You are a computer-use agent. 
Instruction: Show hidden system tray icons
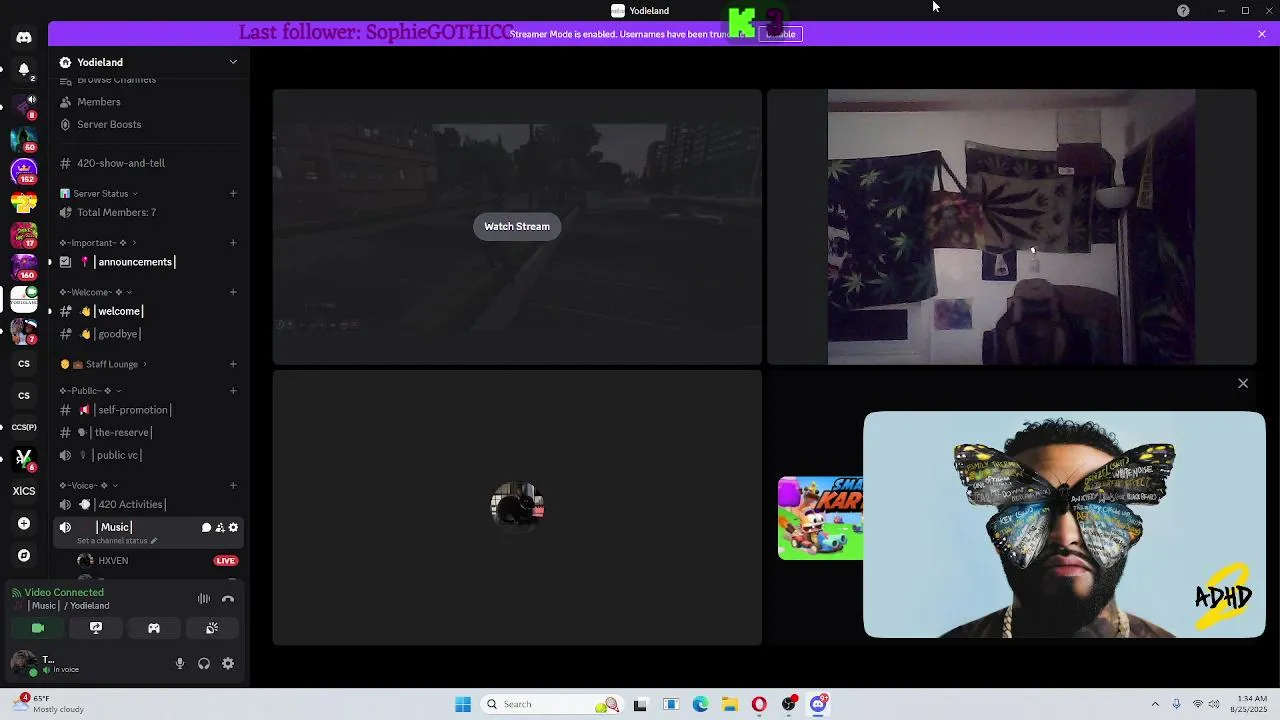(x=1155, y=704)
